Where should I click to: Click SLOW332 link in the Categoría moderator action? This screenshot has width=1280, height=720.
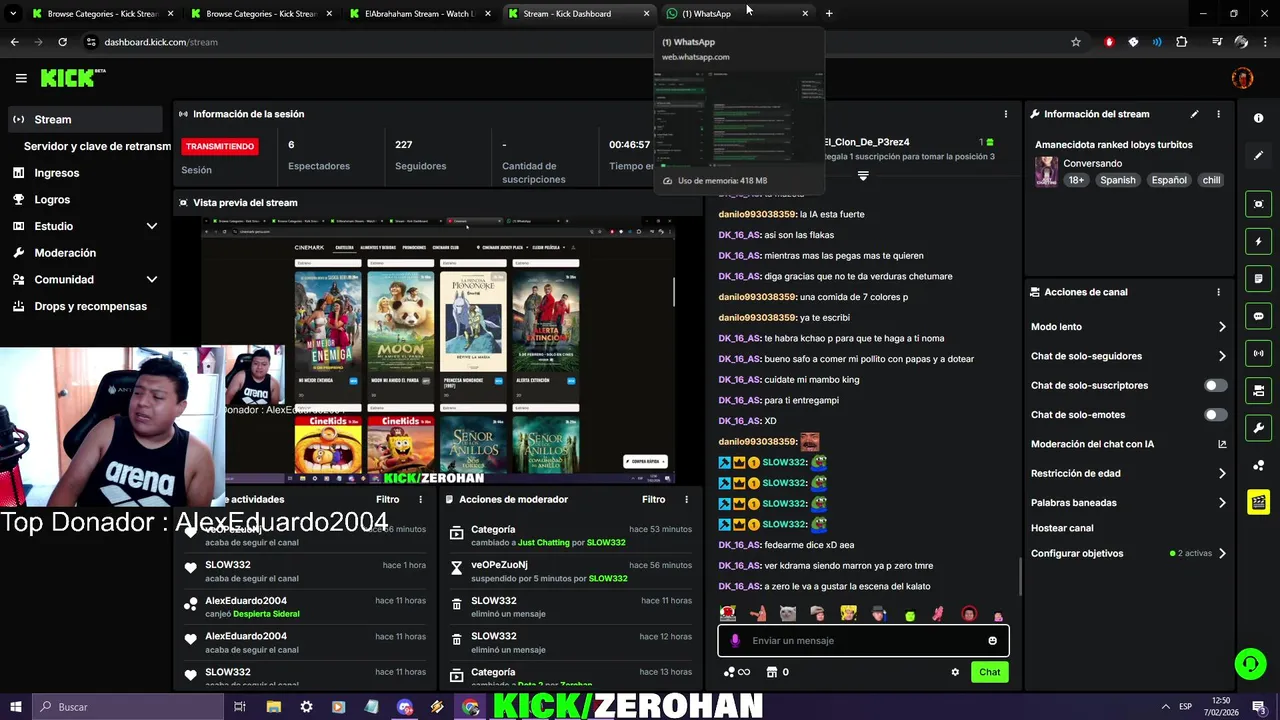tap(606, 543)
